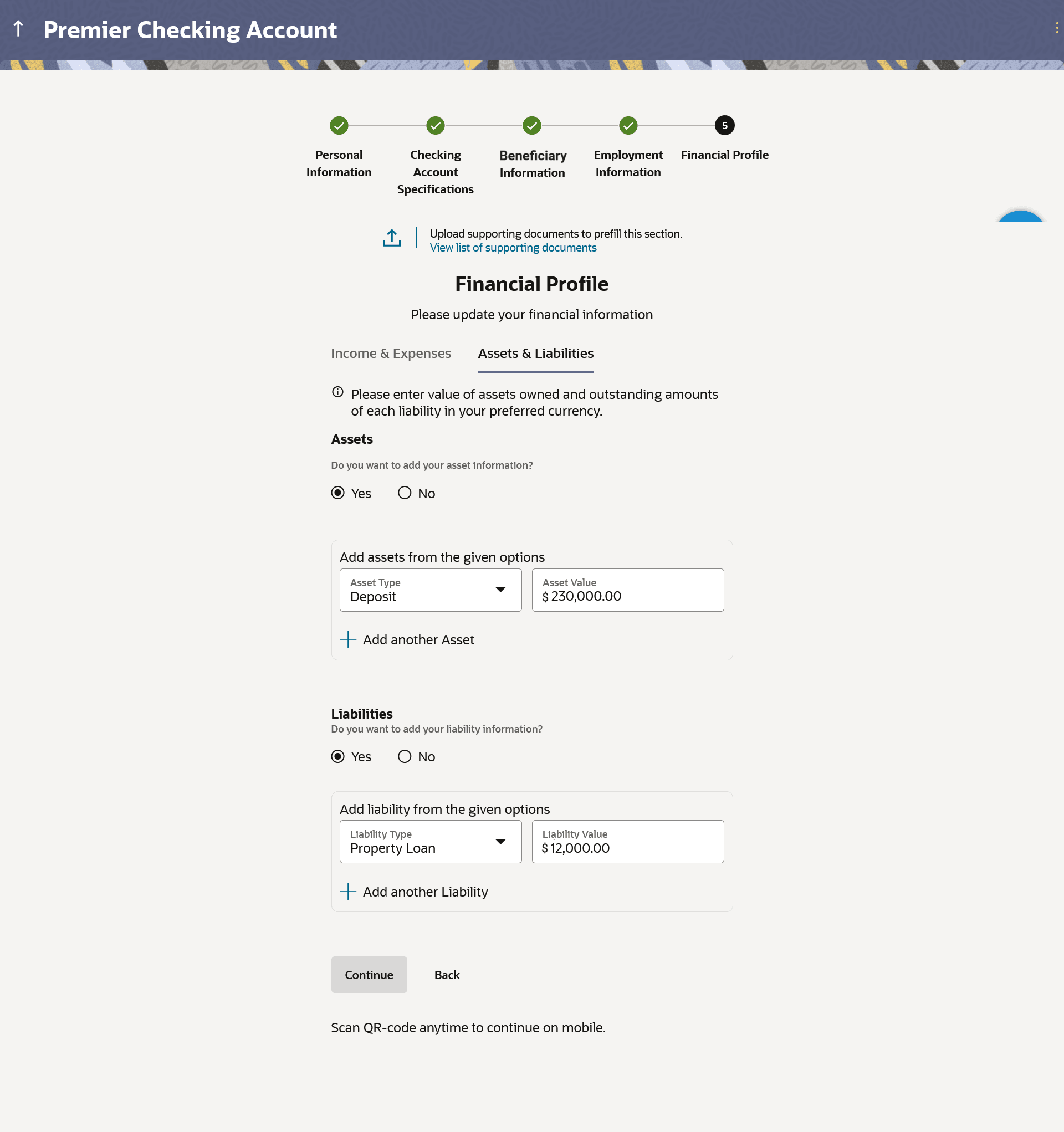Click the step 5 Financial Profile circle
1064x1132 pixels.
(724, 125)
